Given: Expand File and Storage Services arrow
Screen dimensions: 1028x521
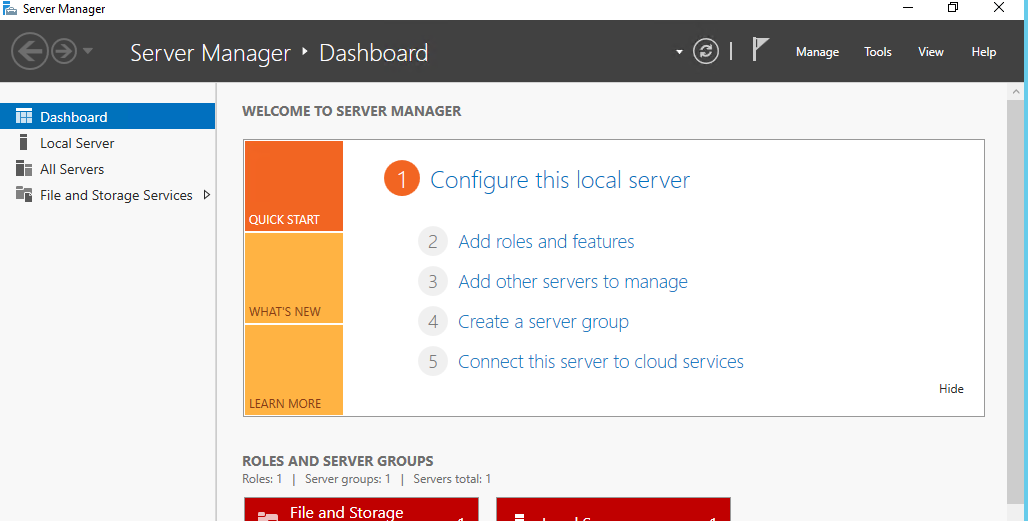Looking at the screenshot, I should pyautogui.click(x=207, y=195).
